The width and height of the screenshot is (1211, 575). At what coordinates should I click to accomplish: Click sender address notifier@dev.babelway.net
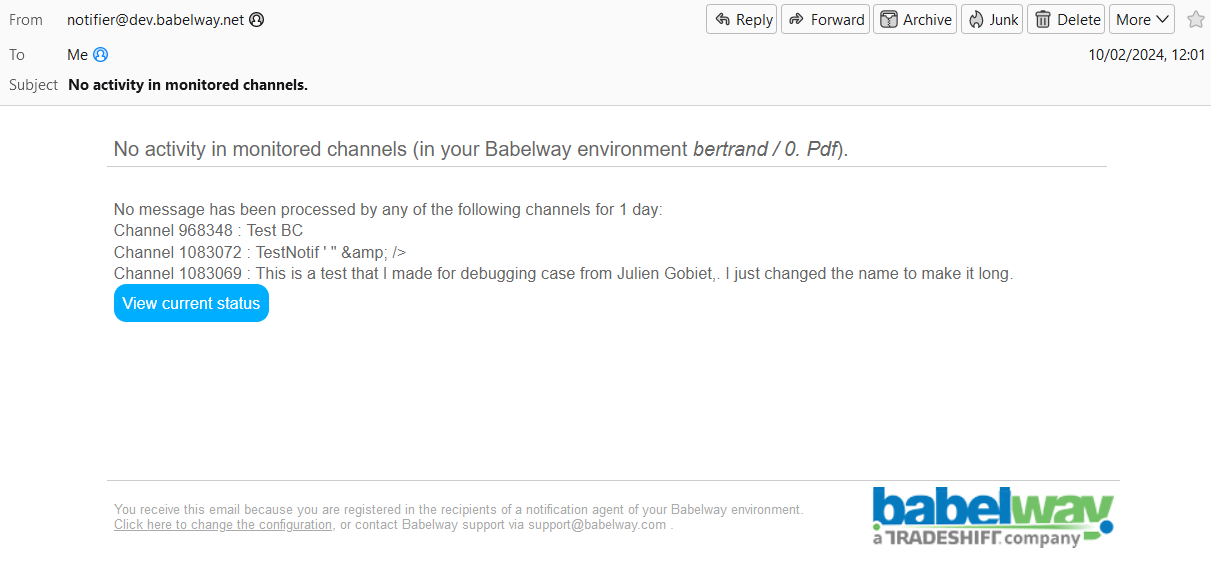[155, 19]
